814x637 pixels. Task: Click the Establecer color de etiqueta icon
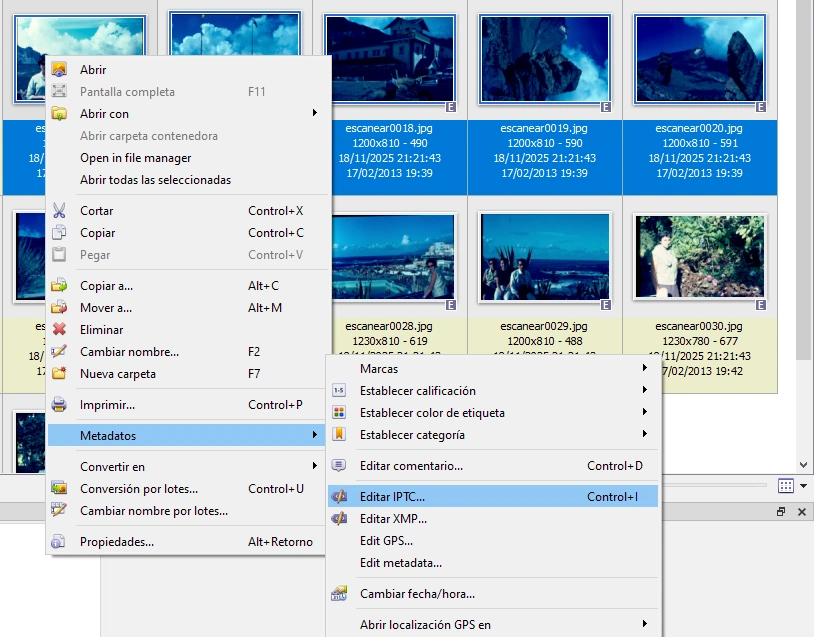(x=339, y=413)
